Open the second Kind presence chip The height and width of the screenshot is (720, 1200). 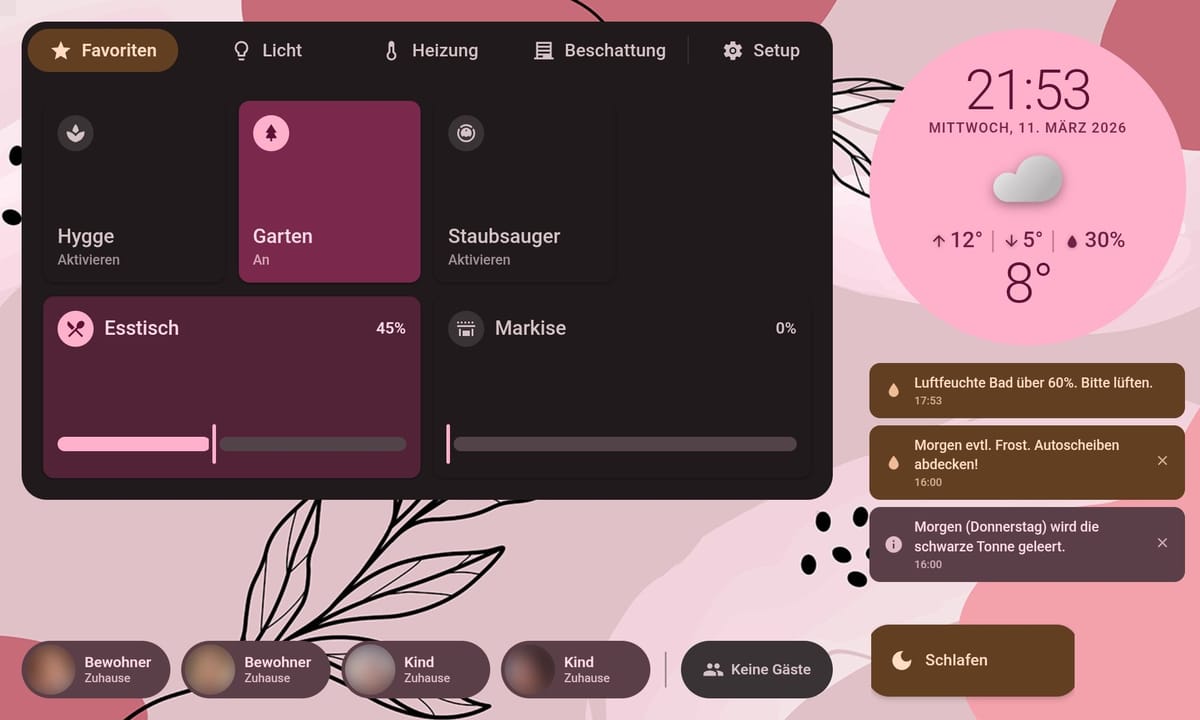pos(576,669)
